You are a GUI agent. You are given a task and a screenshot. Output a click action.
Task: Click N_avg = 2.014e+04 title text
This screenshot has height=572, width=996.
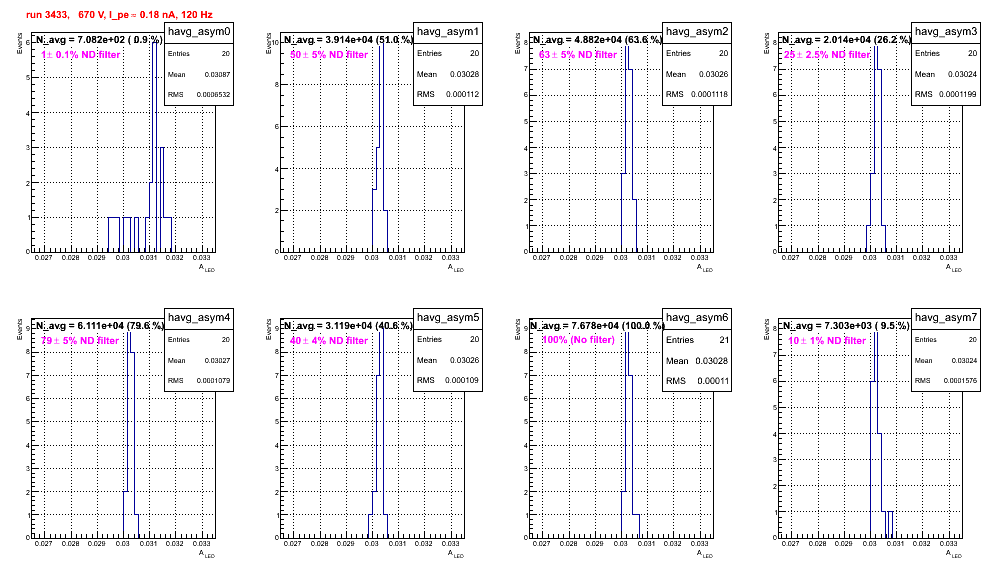pos(846,39)
